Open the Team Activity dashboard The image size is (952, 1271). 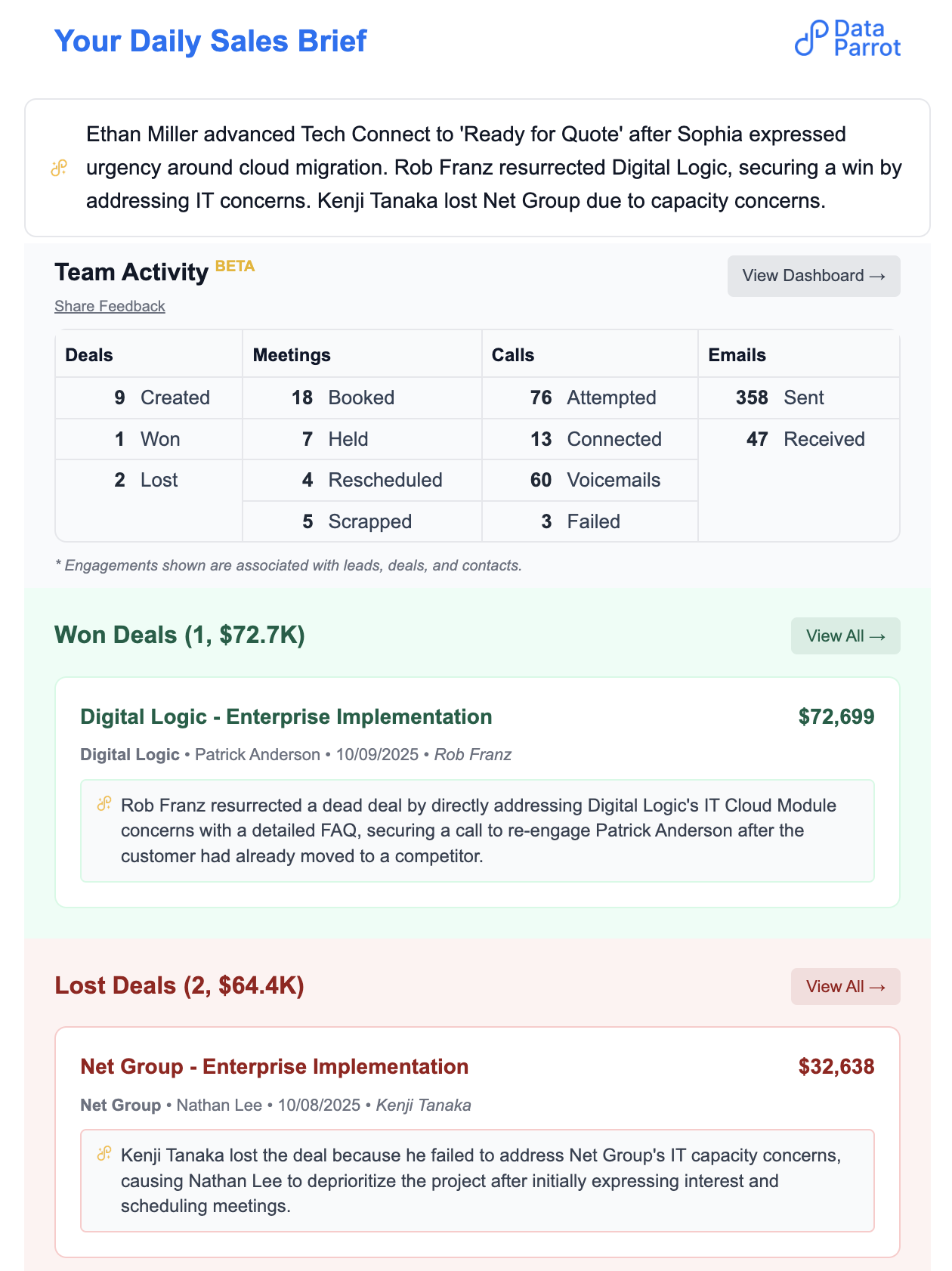click(x=813, y=276)
